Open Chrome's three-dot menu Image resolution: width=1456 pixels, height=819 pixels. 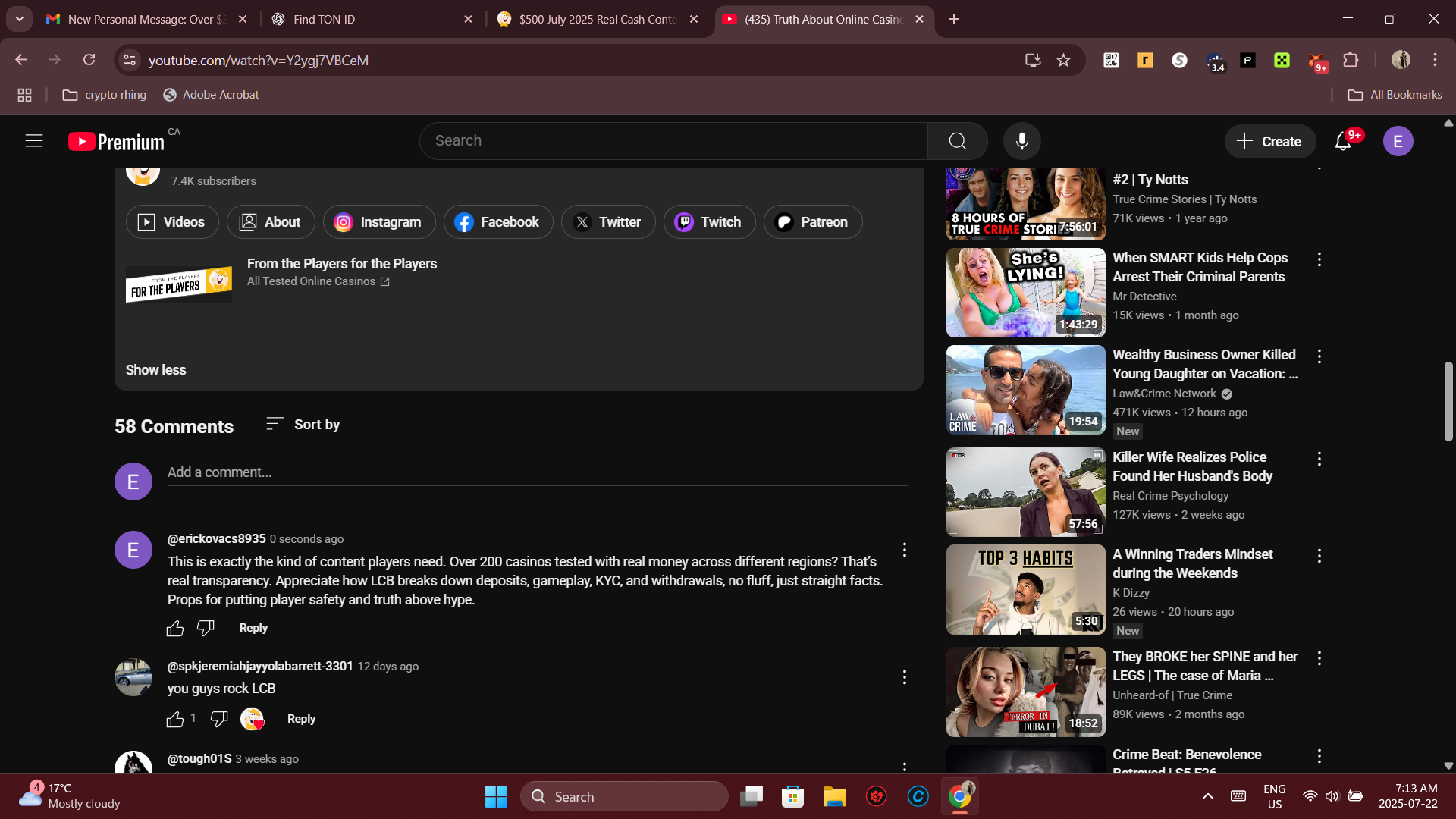(x=1435, y=60)
